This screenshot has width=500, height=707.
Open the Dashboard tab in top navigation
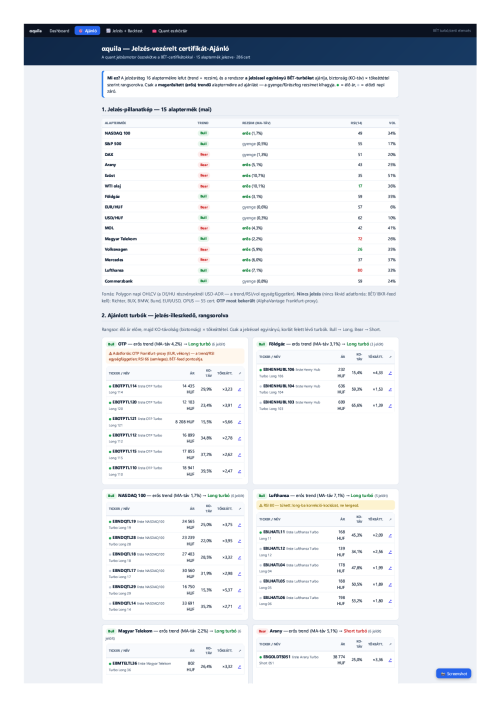[60, 31]
